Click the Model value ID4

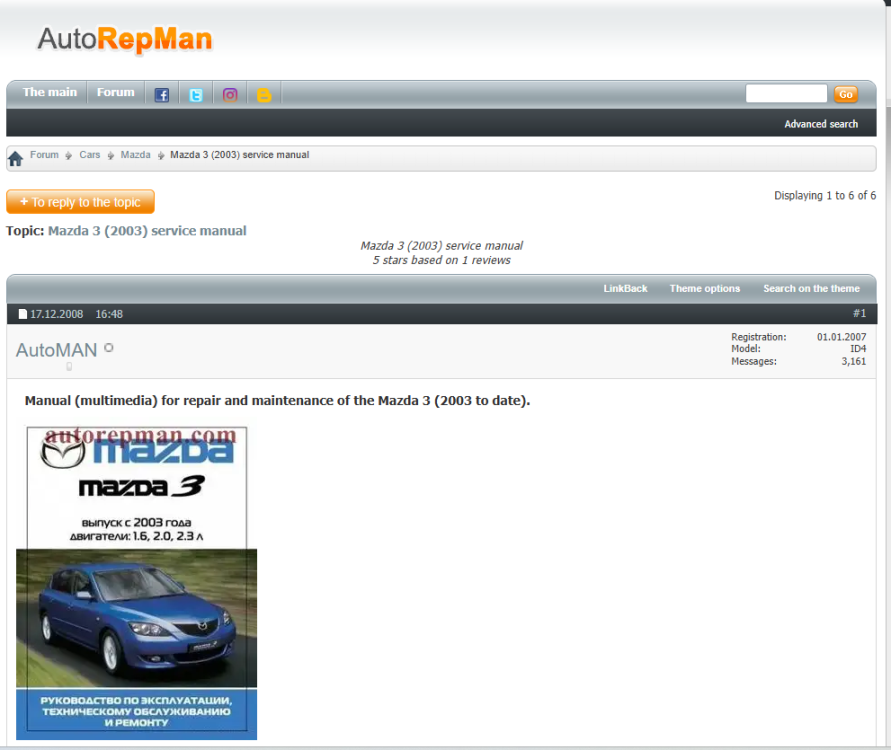(858, 349)
